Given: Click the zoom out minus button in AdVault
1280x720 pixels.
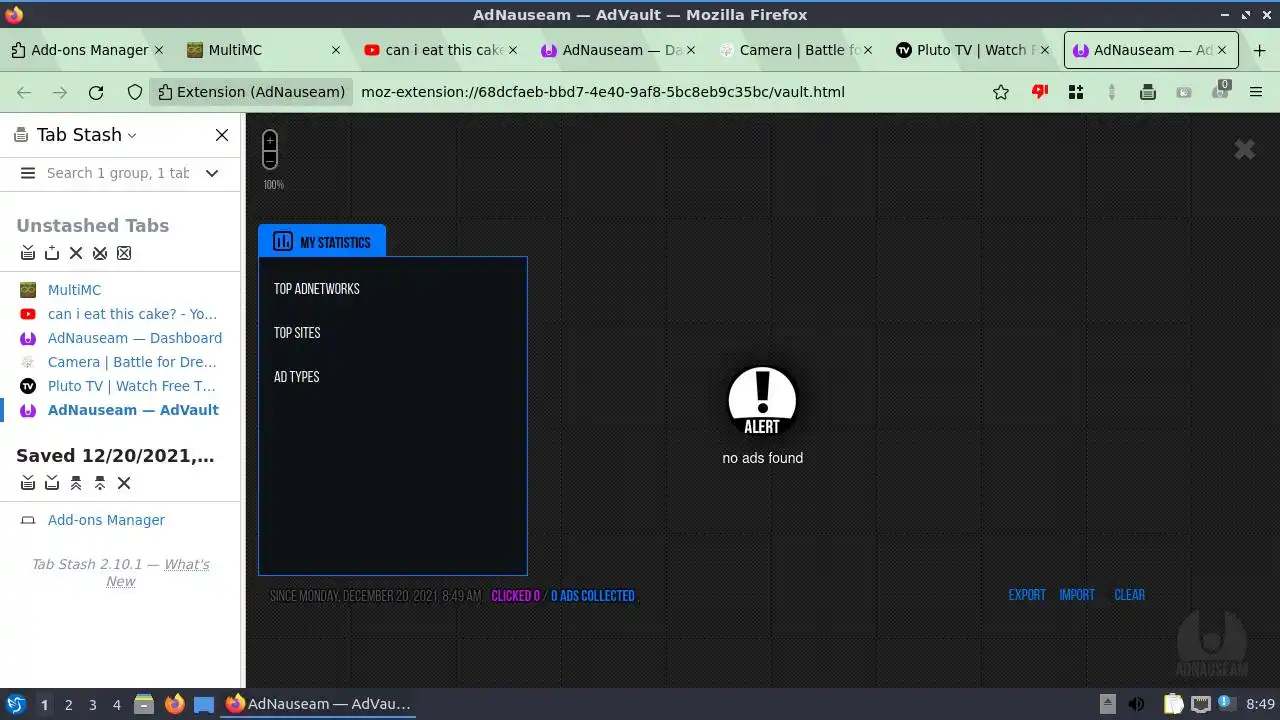Looking at the screenshot, I should (x=270, y=159).
